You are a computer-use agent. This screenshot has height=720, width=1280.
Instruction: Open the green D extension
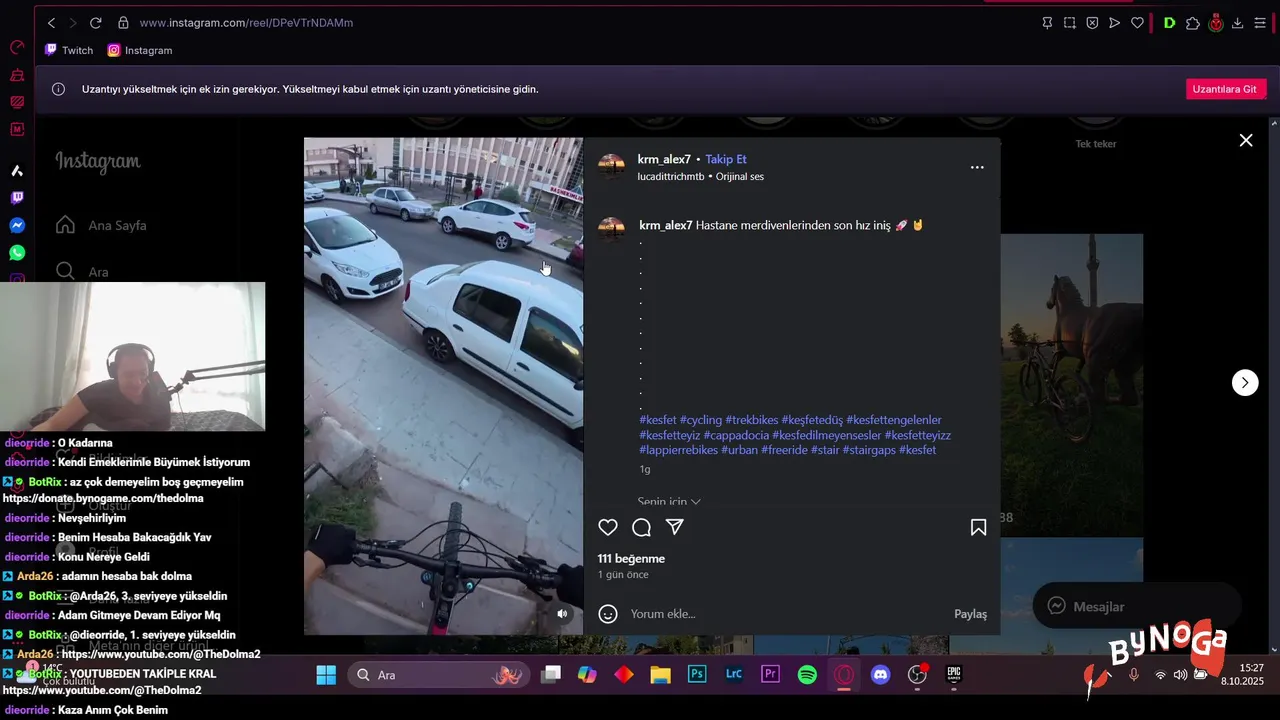tap(1169, 23)
